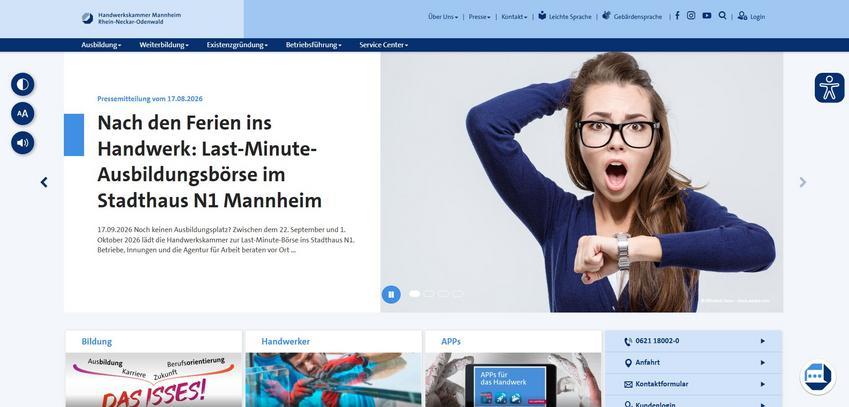Go to previous slide arrow
Viewport: 849px width, 407px height.
pyautogui.click(x=44, y=182)
